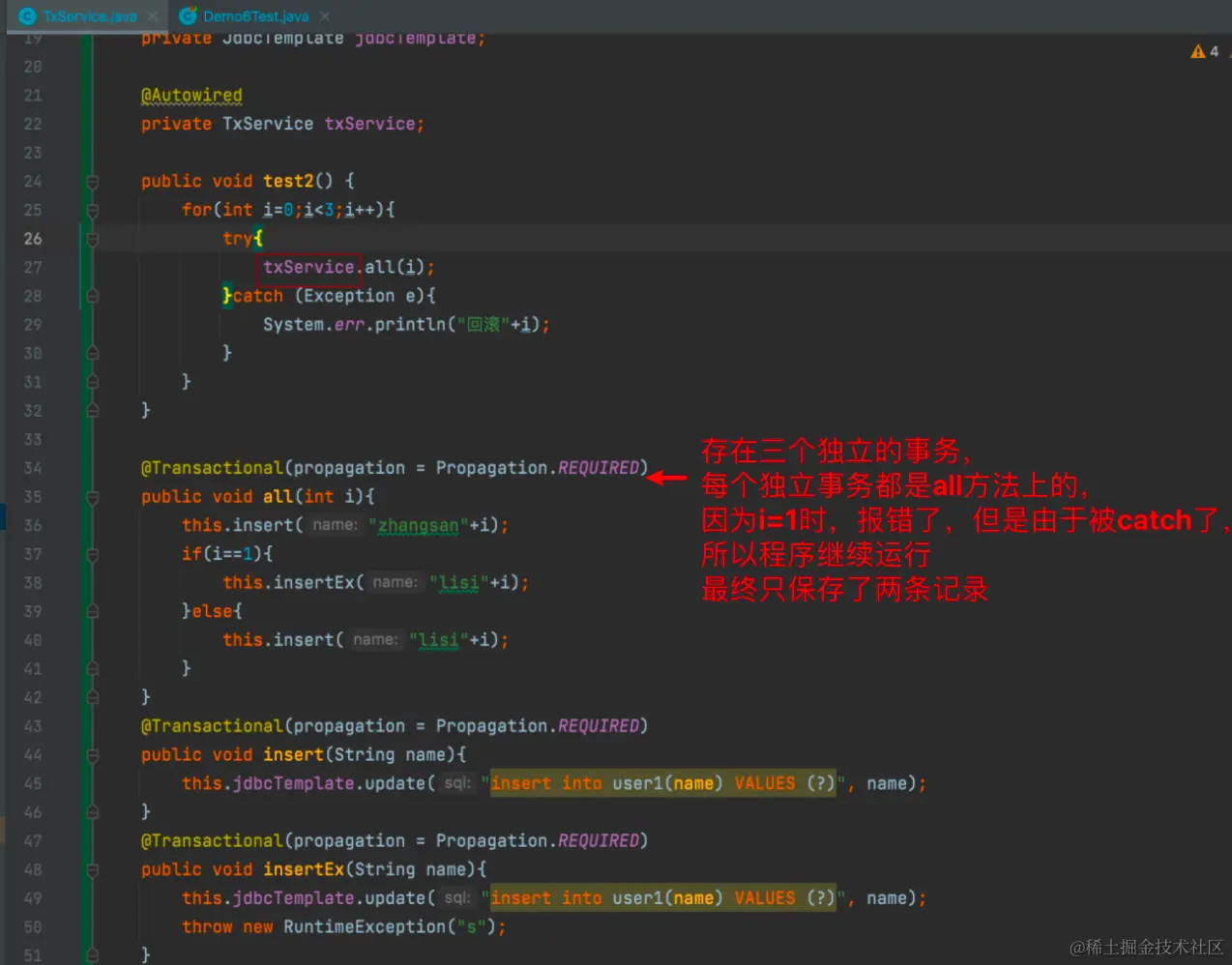Click the throw keyword on line 50
1232x965 pixels.
coord(207,926)
